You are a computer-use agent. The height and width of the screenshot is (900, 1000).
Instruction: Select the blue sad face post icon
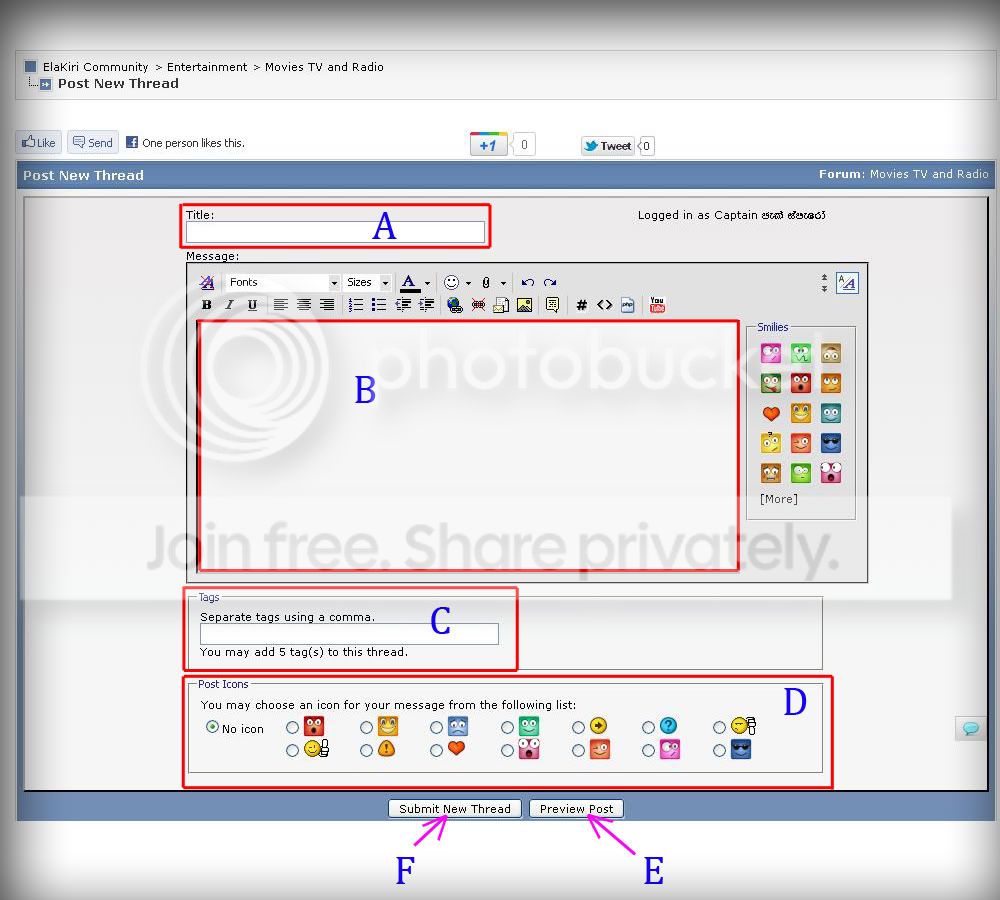point(436,727)
